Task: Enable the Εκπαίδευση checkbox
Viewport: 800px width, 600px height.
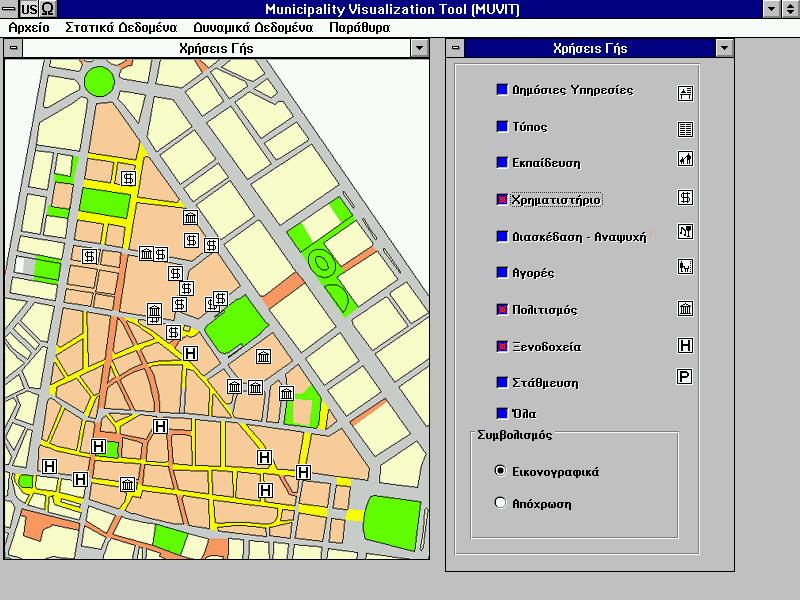Action: click(502, 162)
